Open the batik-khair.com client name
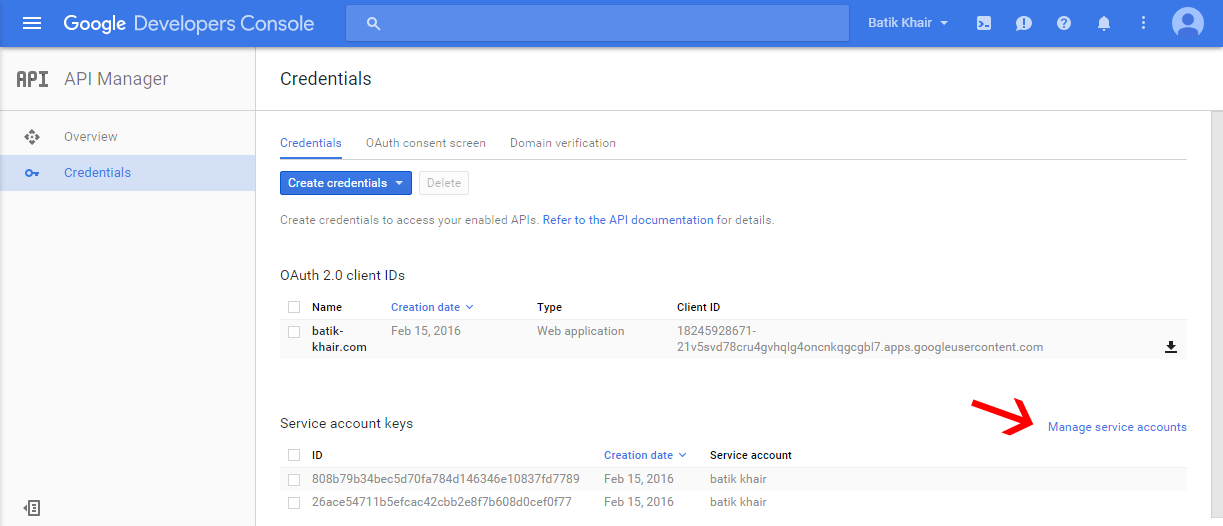The height and width of the screenshot is (526, 1223). [x=339, y=339]
